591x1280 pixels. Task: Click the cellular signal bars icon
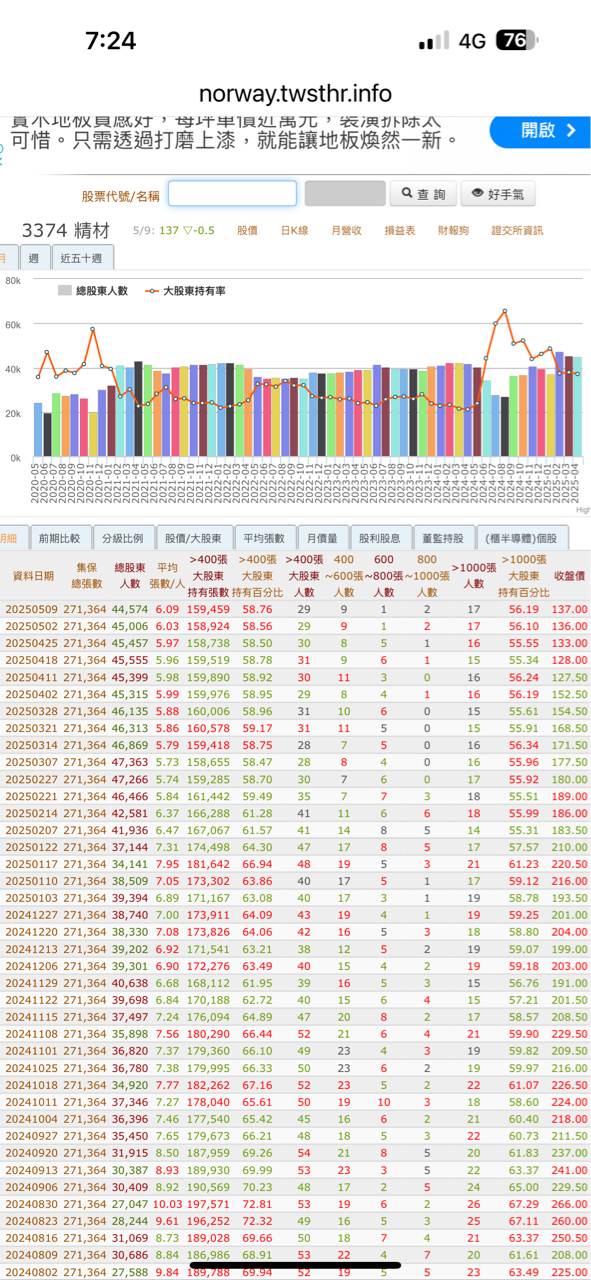(434, 41)
